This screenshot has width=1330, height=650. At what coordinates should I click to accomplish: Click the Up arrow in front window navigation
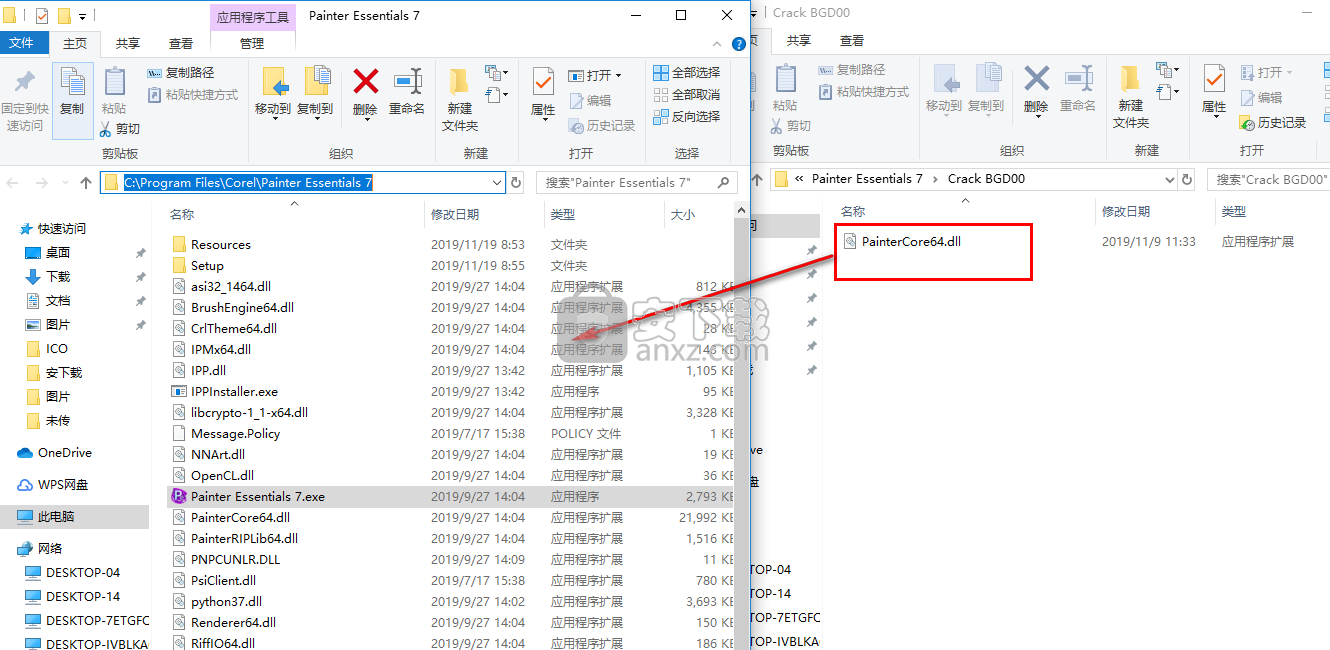87,183
